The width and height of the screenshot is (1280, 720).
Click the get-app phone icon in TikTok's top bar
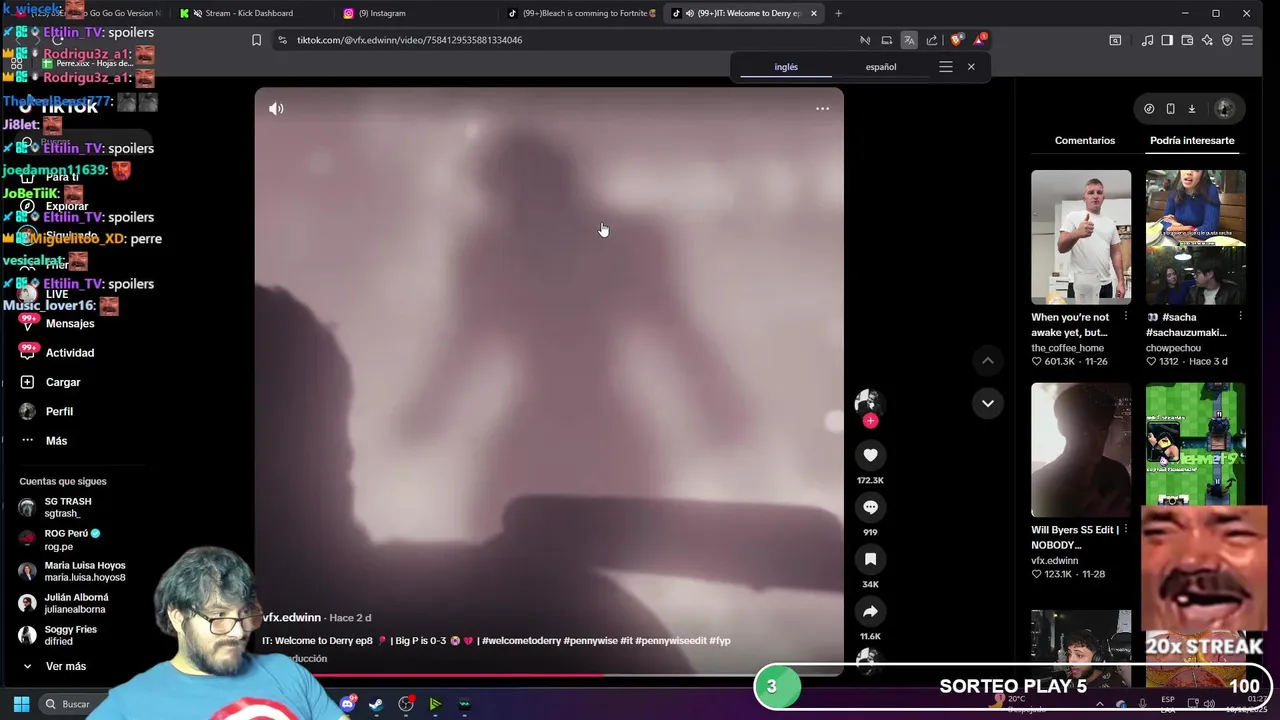[1170, 108]
